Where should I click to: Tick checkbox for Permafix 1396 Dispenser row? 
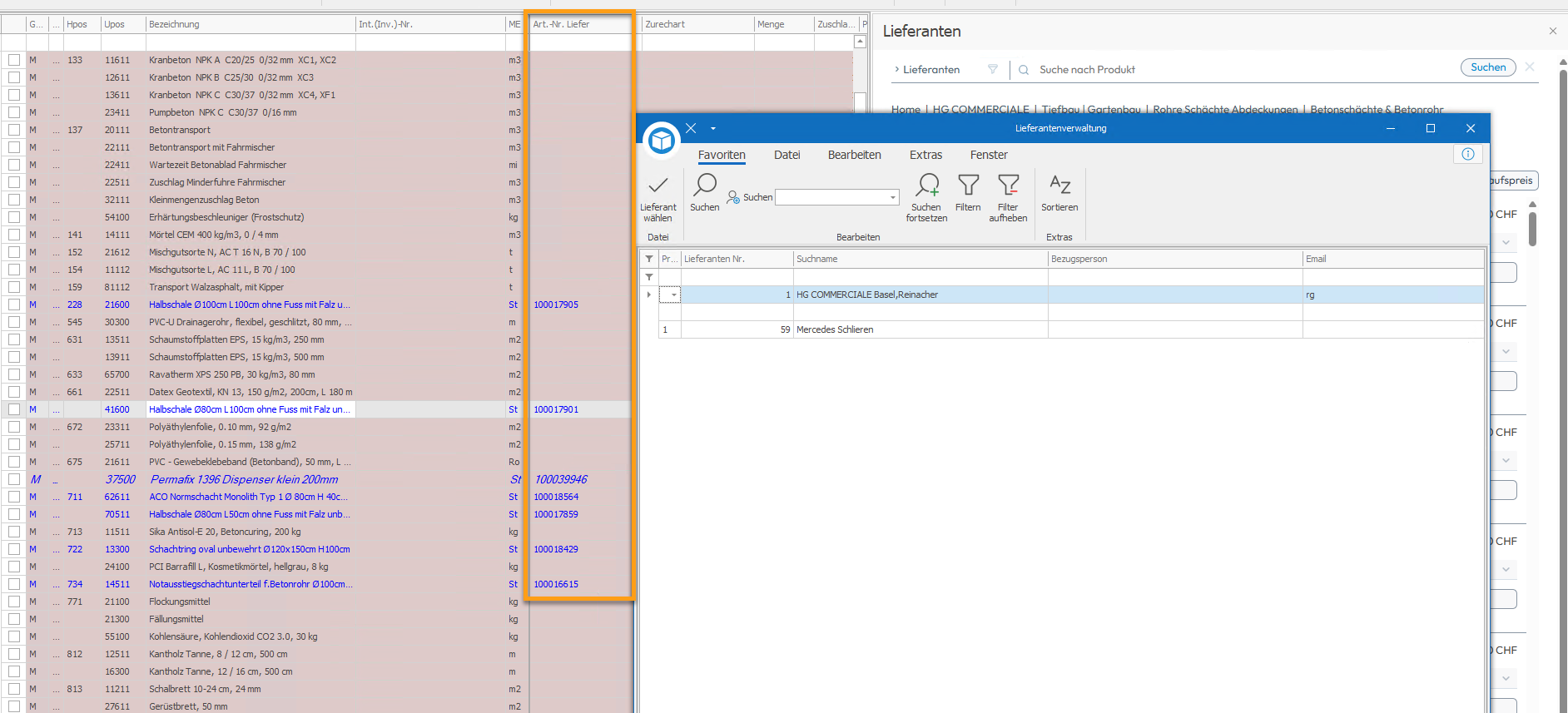tap(14, 479)
